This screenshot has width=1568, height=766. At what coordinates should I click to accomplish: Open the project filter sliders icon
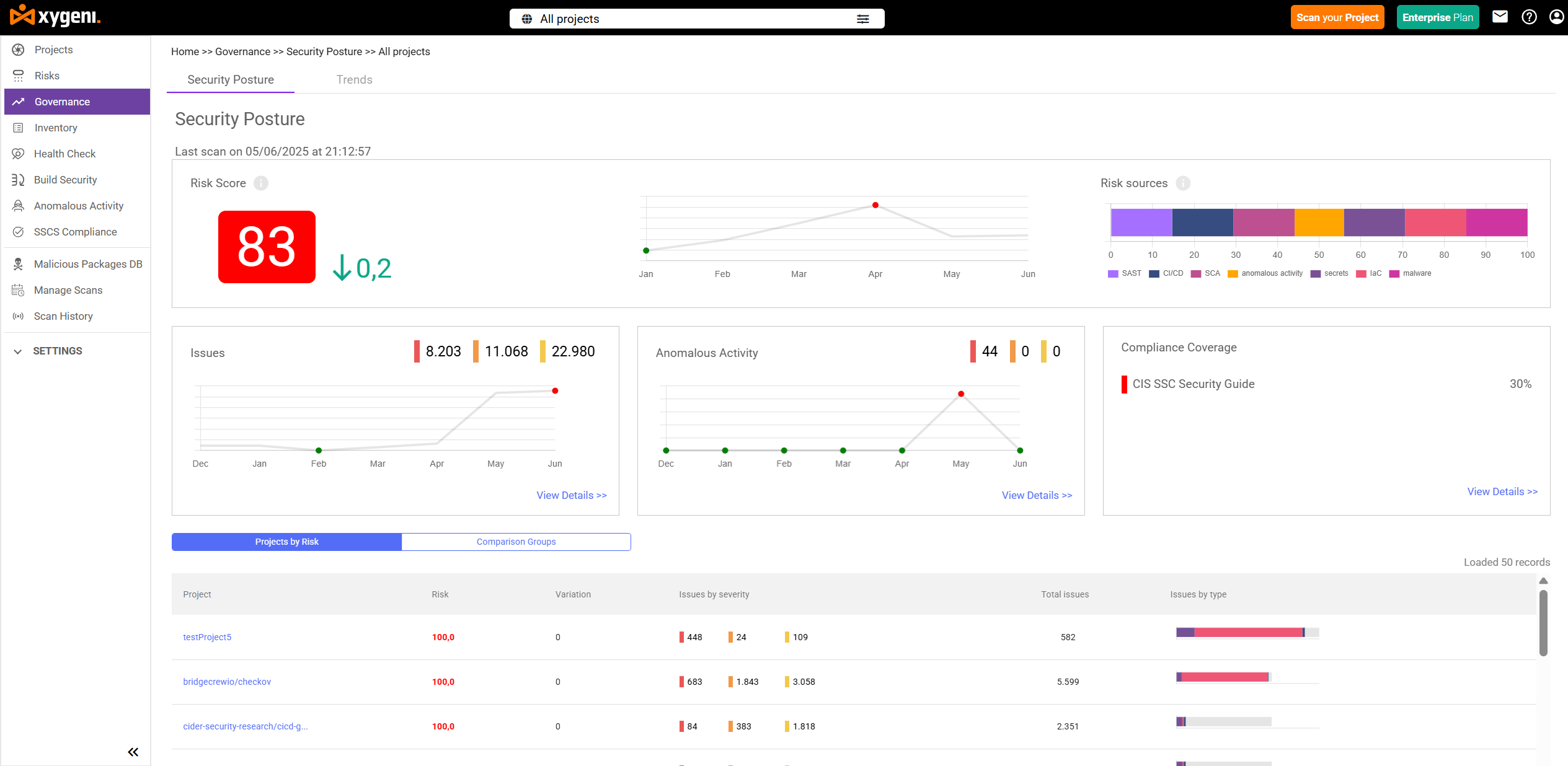(862, 19)
